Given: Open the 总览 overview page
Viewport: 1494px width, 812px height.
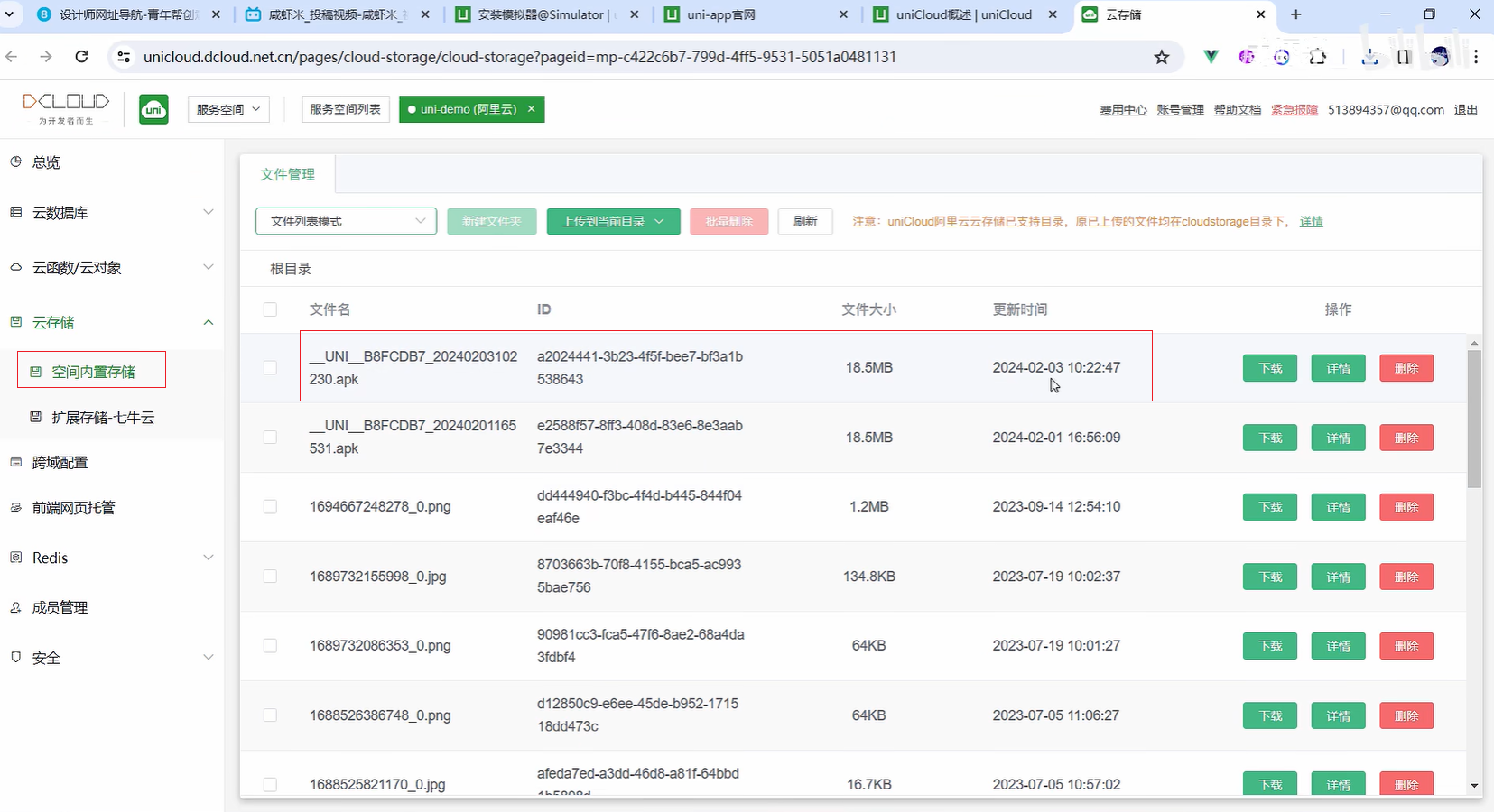Looking at the screenshot, I should [x=46, y=162].
